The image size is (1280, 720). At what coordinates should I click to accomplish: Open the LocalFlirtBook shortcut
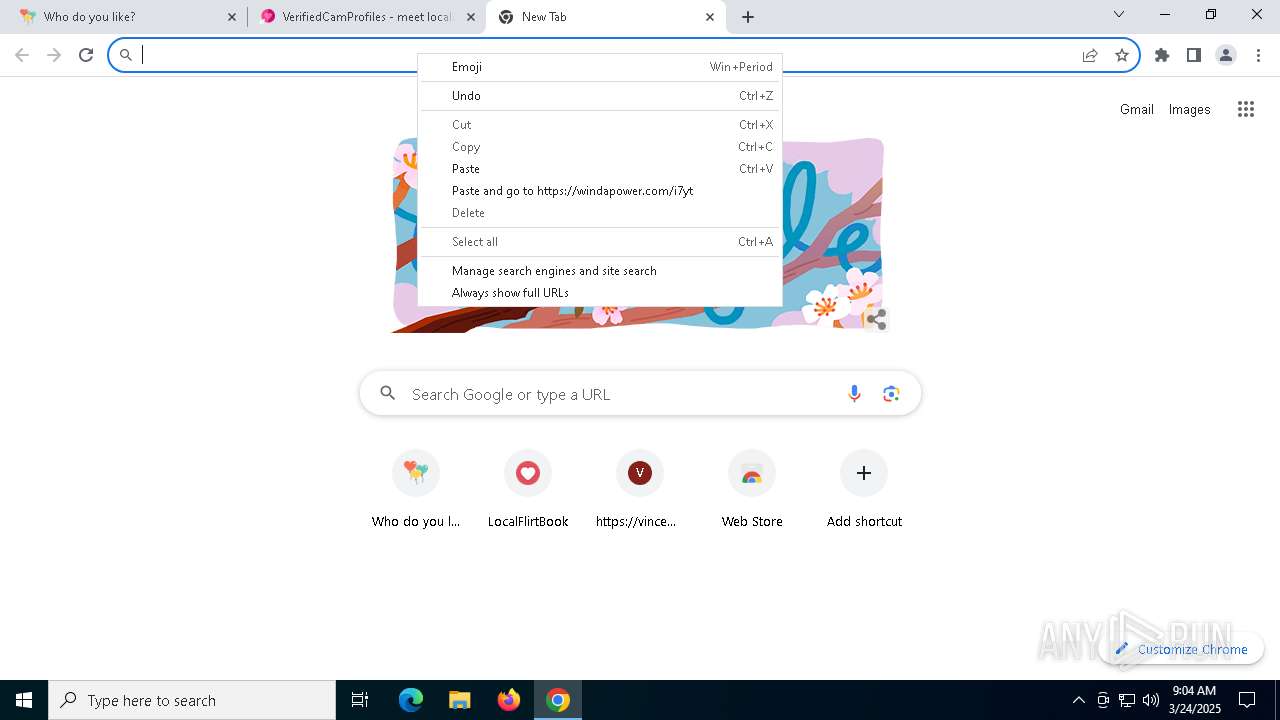(x=528, y=488)
